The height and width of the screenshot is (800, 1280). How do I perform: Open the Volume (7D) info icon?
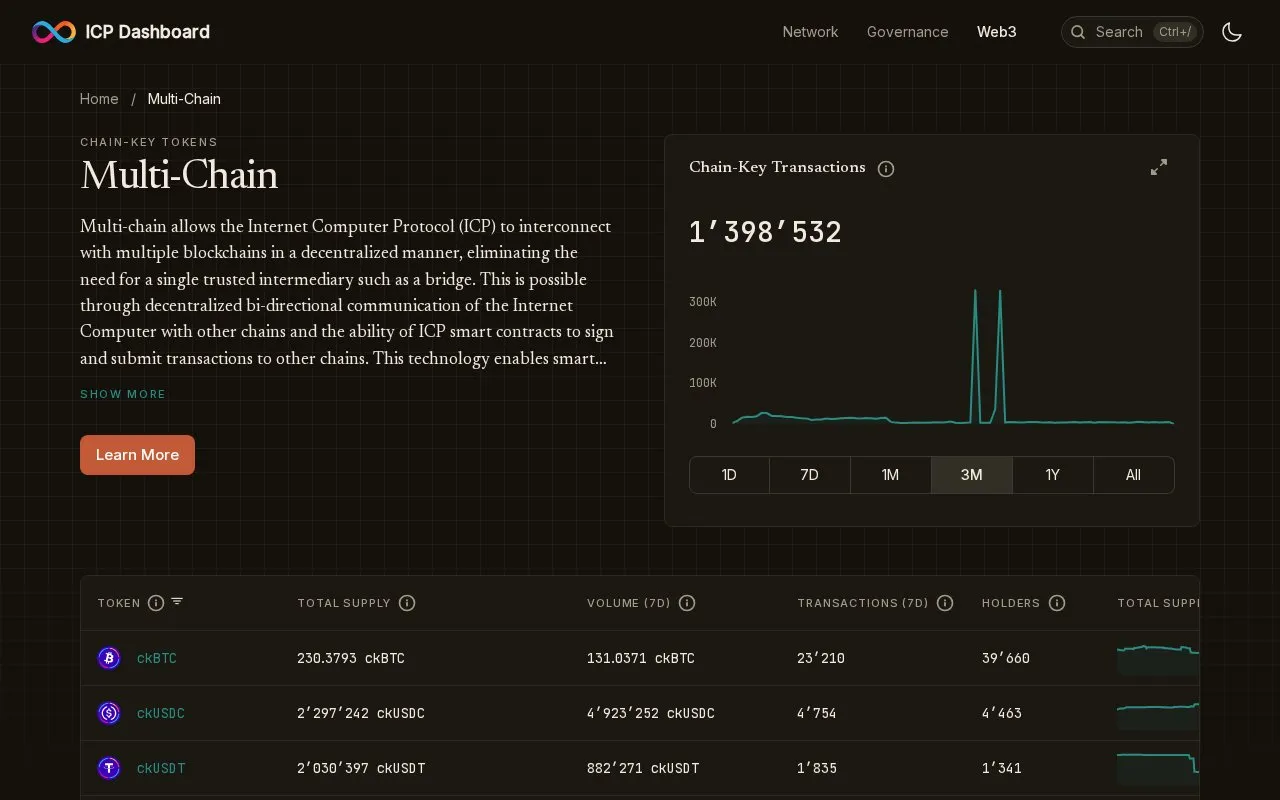(x=687, y=603)
